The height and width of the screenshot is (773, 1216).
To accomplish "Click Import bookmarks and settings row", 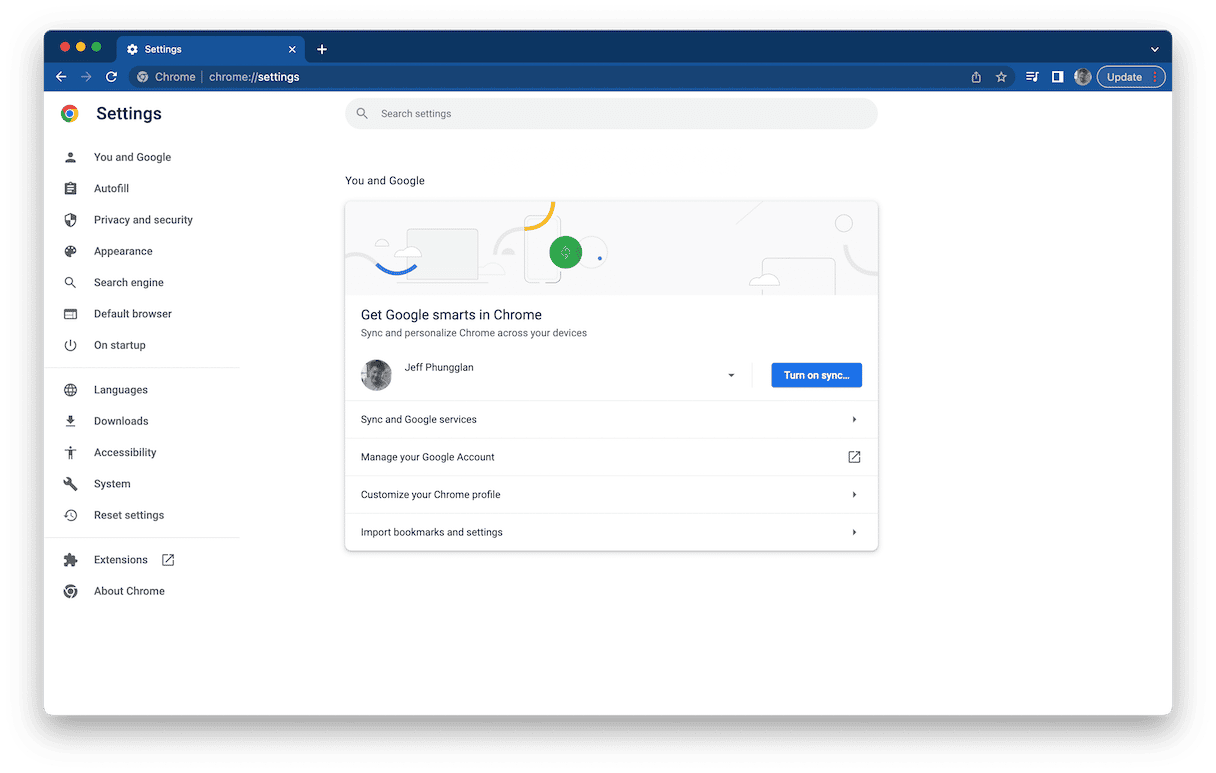I will point(611,532).
